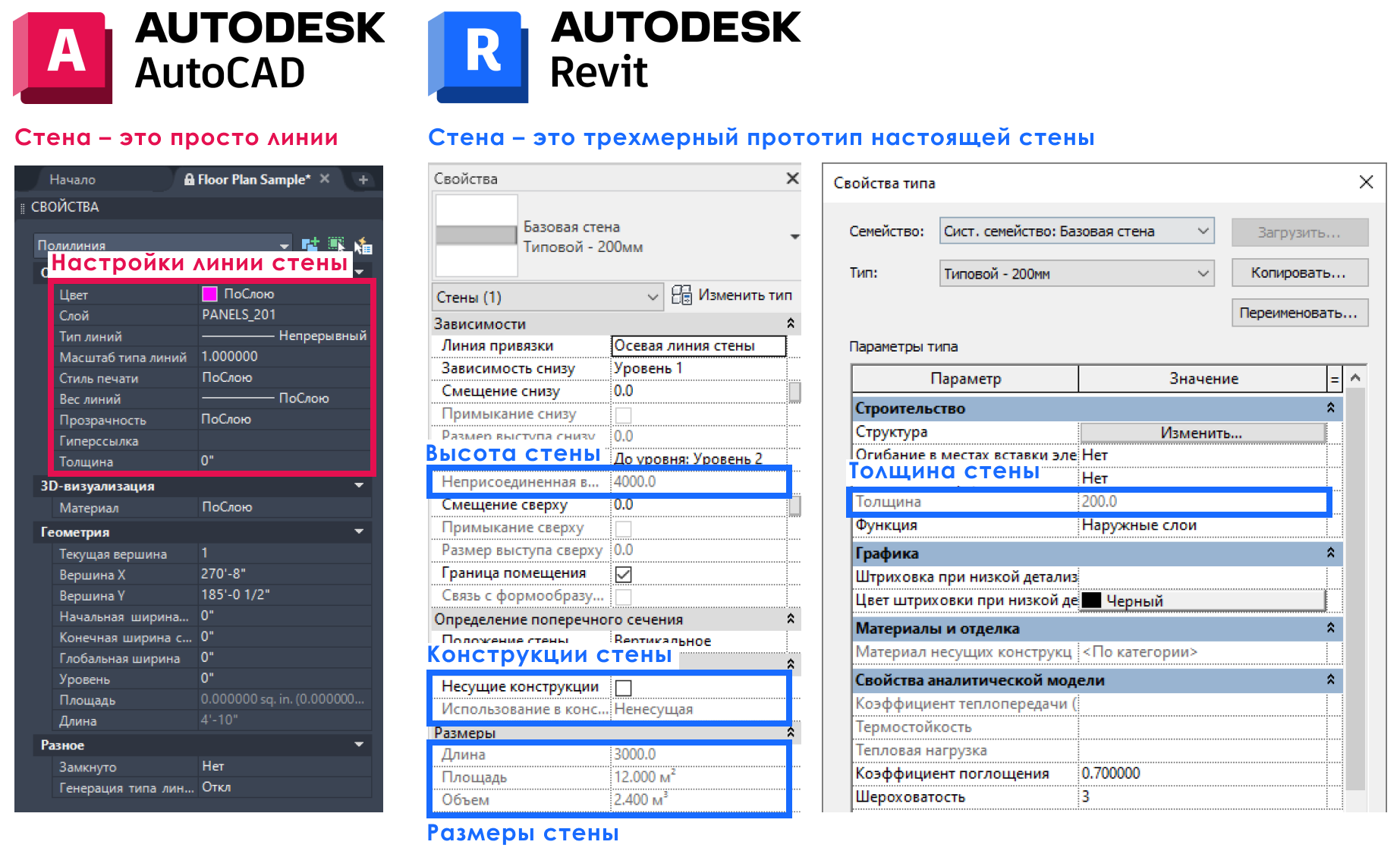Click the PANELS_201 layer value

coord(284,315)
